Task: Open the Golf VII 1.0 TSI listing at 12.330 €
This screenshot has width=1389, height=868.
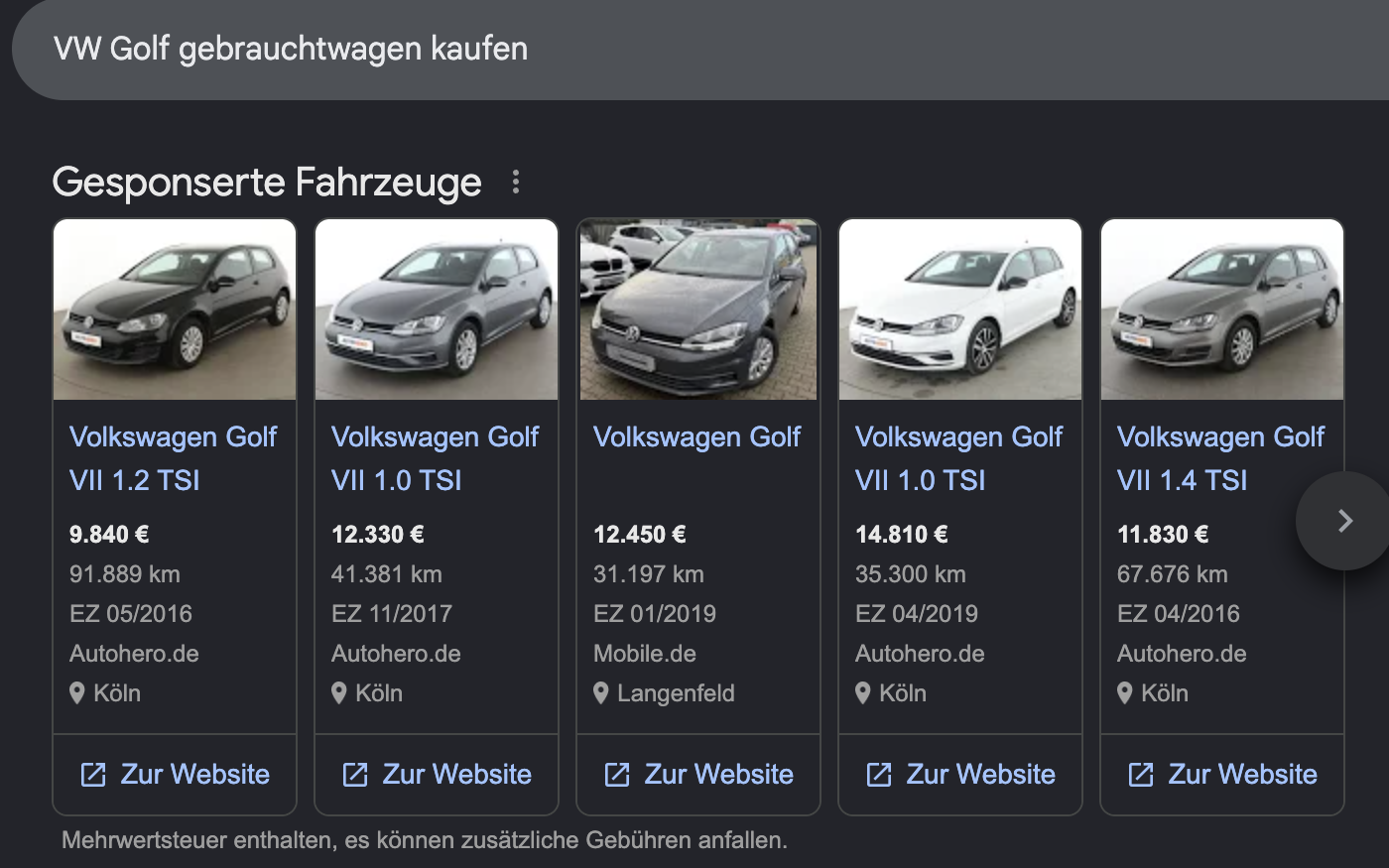Action: point(435,458)
